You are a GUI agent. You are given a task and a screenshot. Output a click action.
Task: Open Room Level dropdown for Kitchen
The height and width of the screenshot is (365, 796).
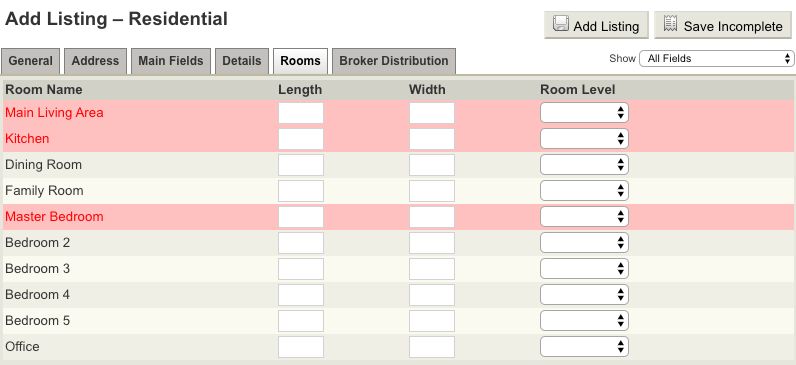coord(584,139)
